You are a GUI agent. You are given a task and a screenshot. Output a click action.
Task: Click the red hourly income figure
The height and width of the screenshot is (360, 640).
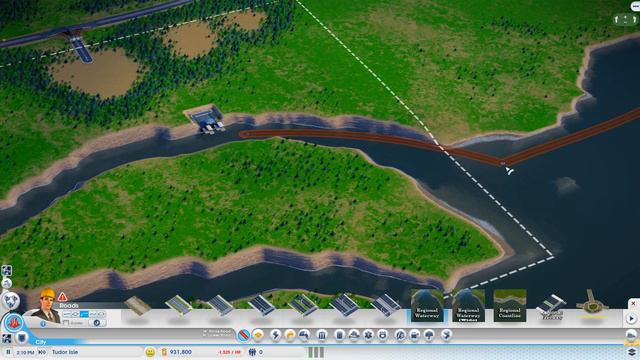tap(229, 352)
